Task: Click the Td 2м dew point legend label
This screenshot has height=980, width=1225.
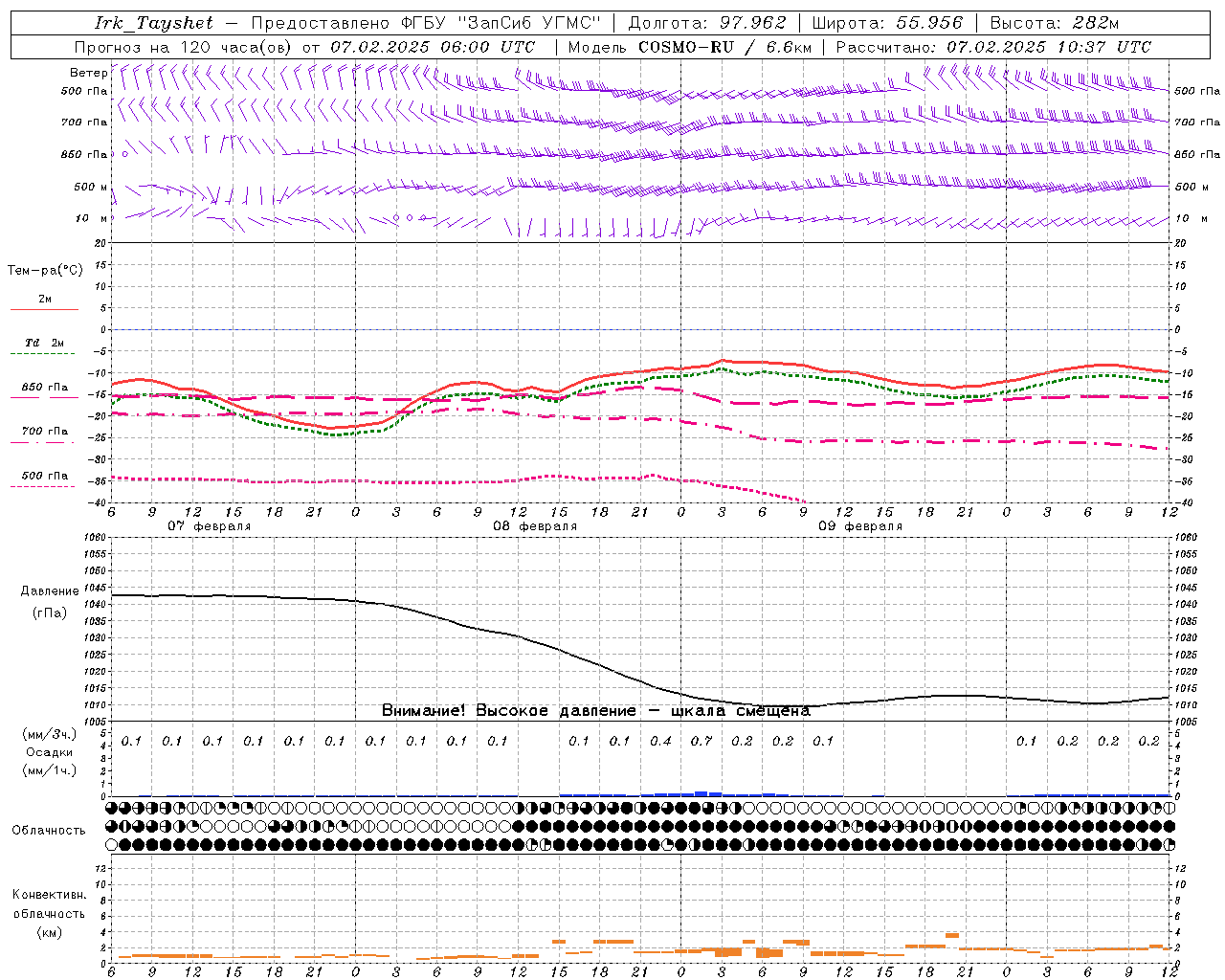Action: point(44,343)
